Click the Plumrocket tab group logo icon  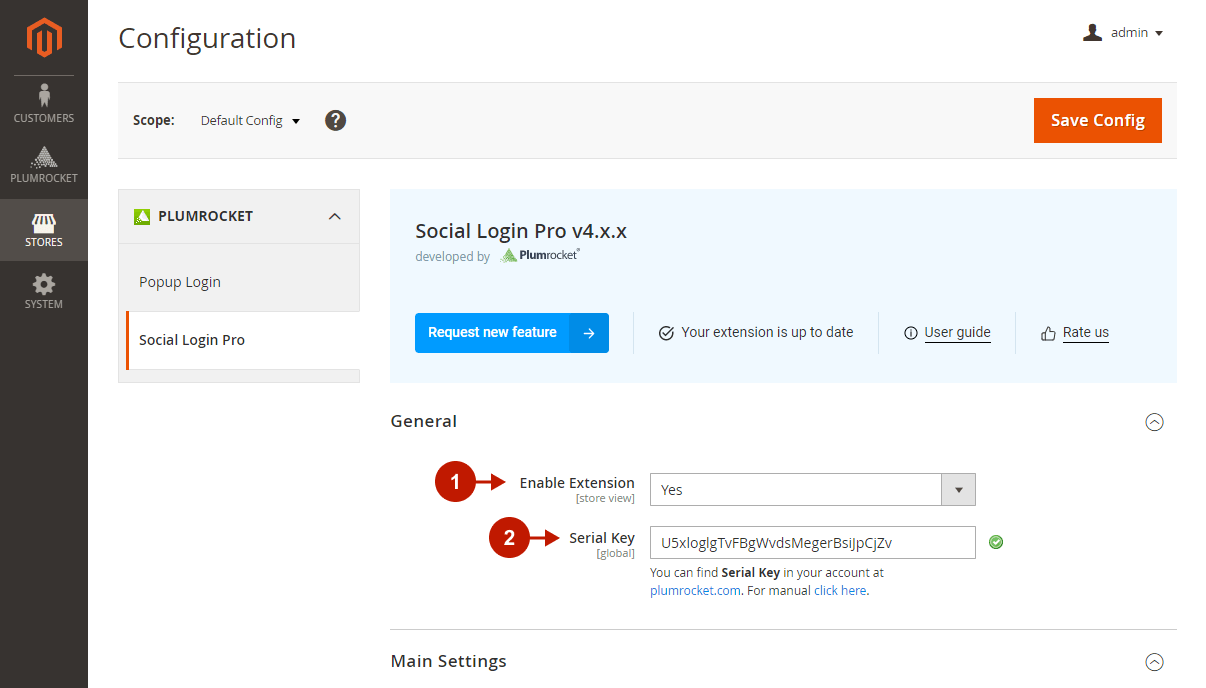click(x=142, y=216)
